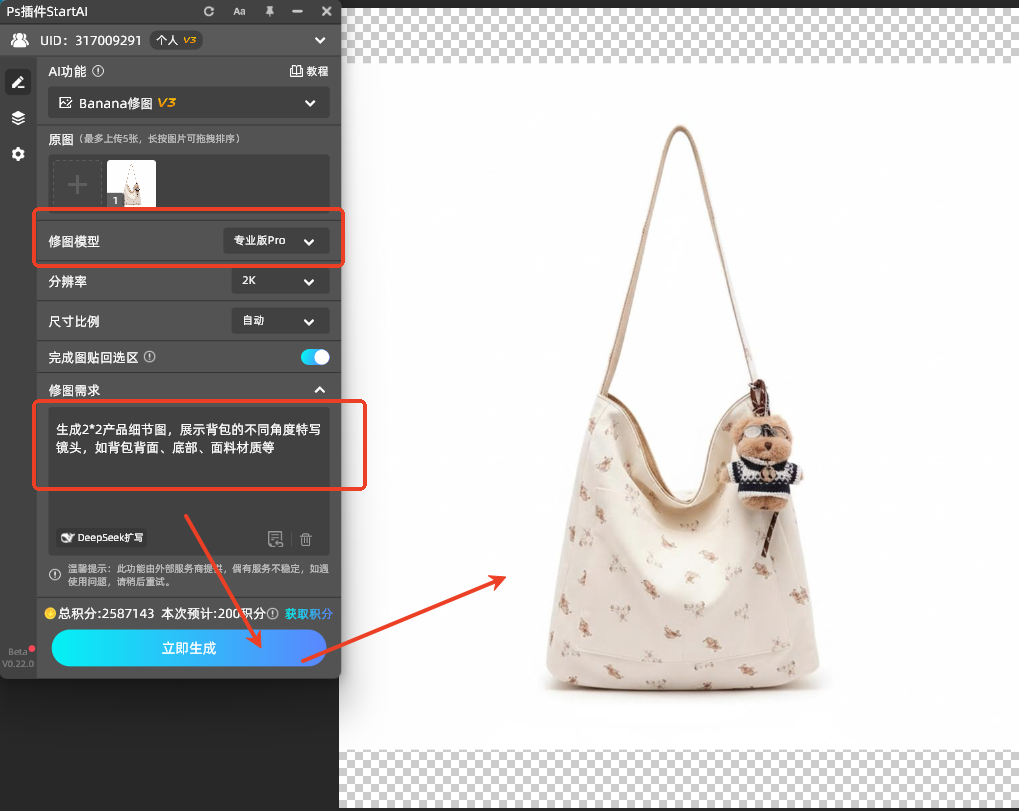This screenshot has height=811, width=1019.
Task: Click the Aa font size icon
Action: pos(239,11)
